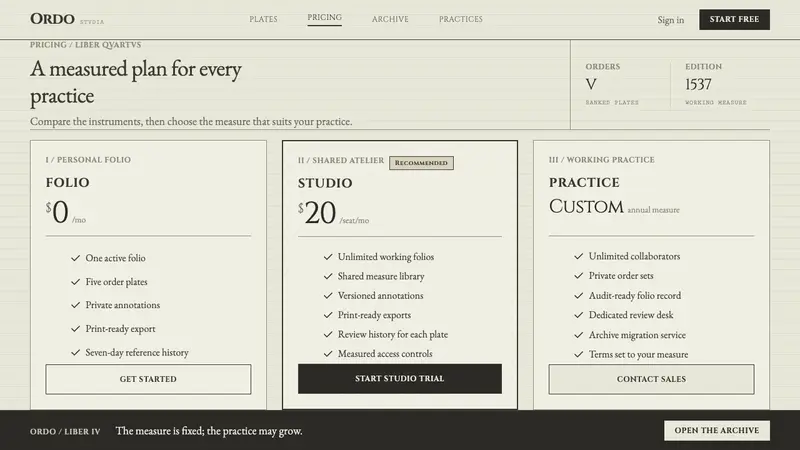Click the 'Private annotations' feature text
Screen dimensions: 800x450
[x=122, y=305]
